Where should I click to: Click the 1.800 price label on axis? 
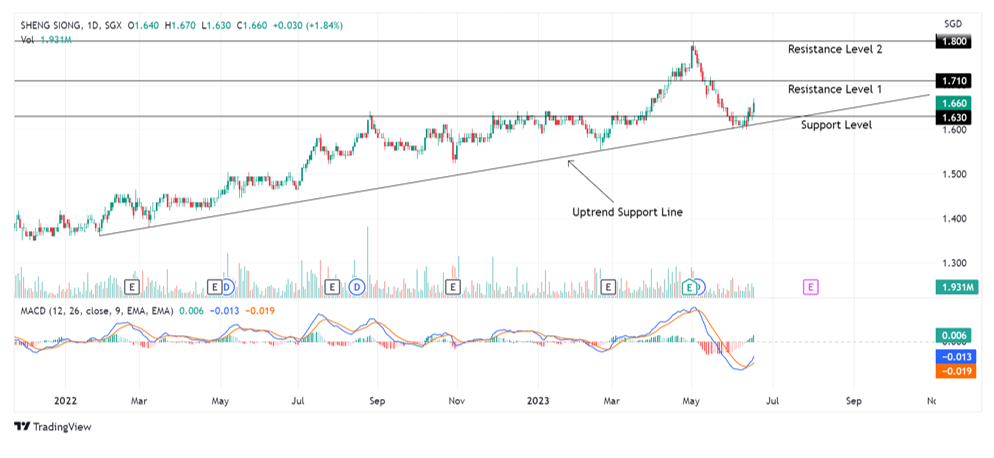click(x=954, y=41)
